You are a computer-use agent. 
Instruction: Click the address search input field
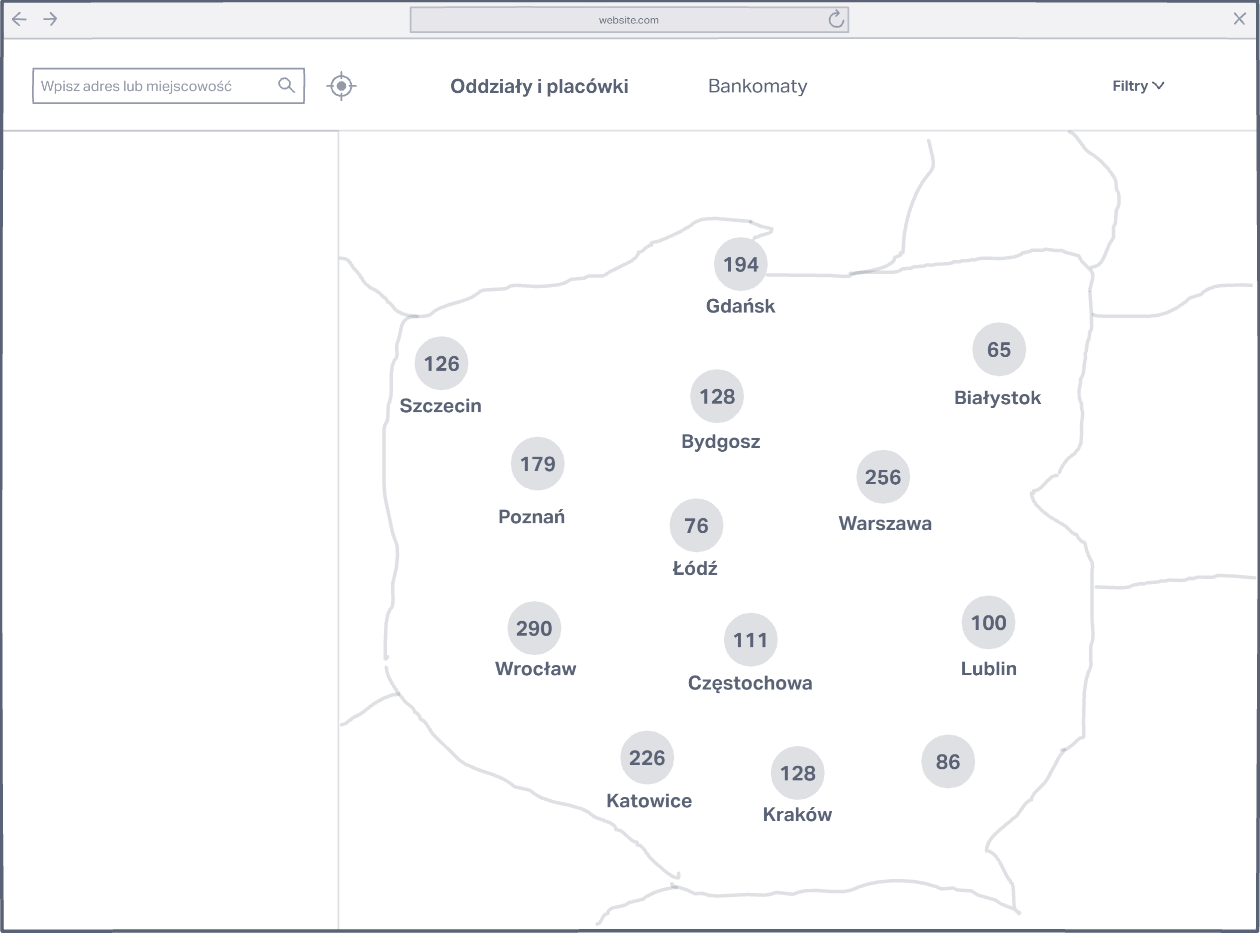tap(155, 86)
